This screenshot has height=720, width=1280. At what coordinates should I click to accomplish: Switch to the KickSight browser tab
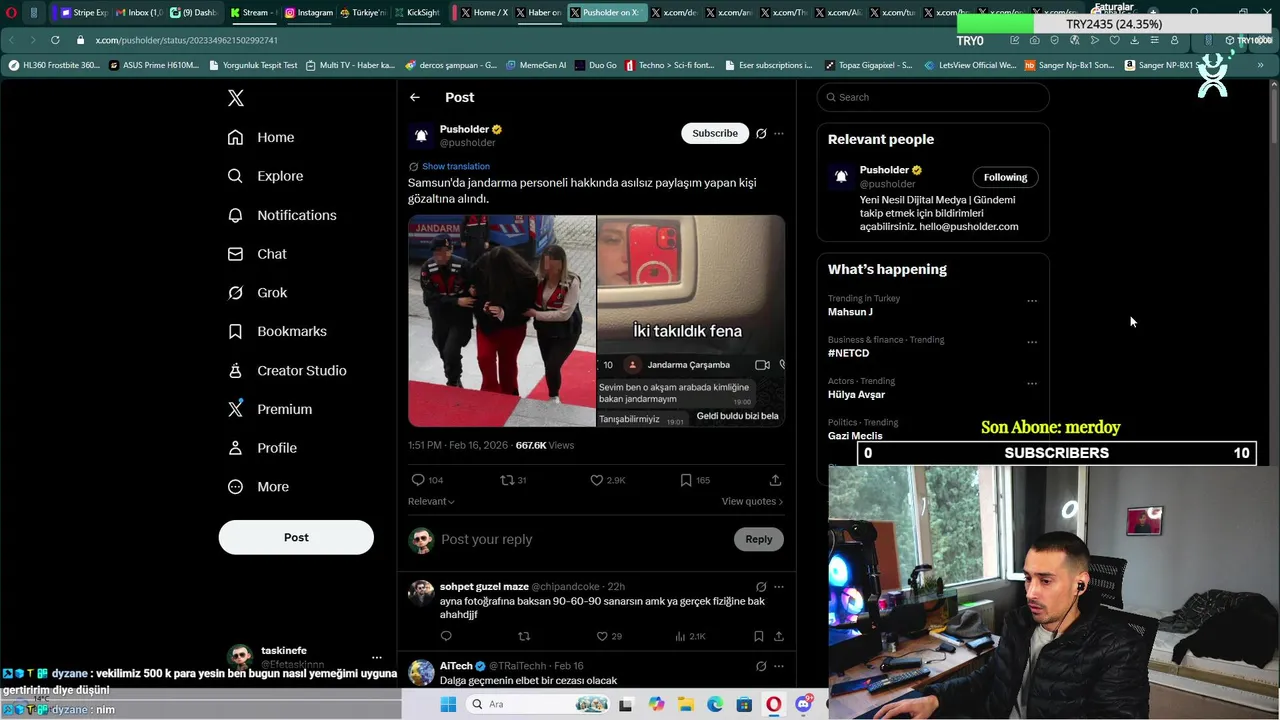416,13
